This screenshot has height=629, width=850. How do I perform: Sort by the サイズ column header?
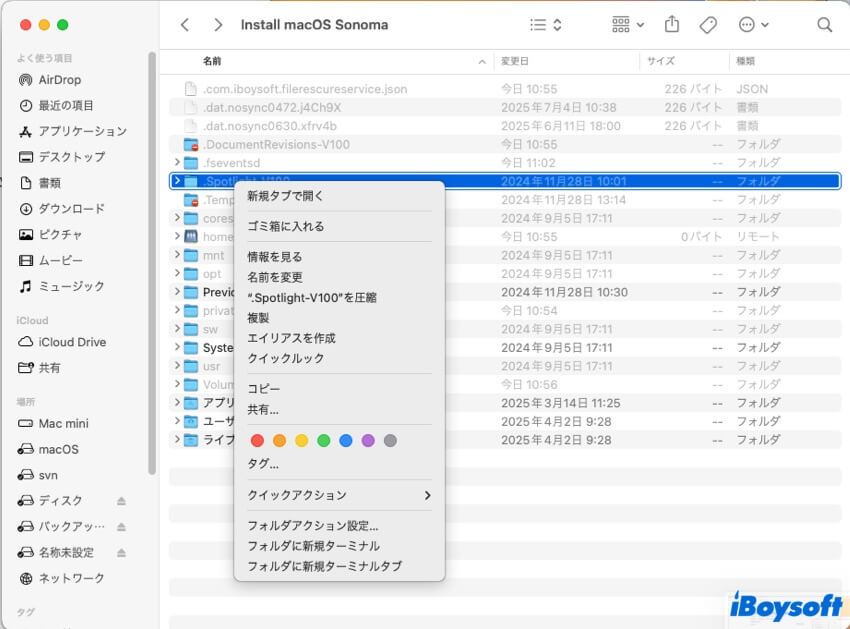pyautogui.click(x=661, y=61)
